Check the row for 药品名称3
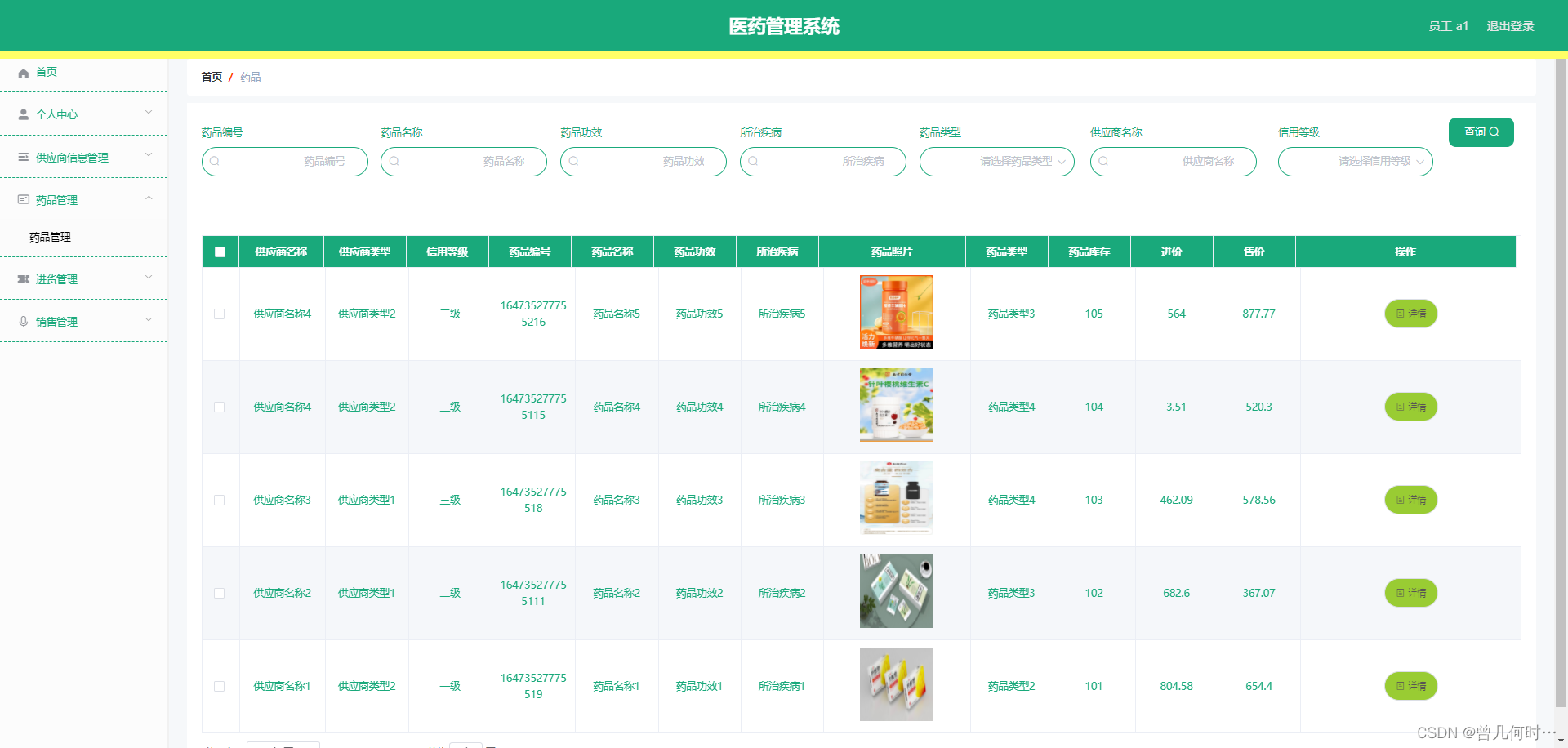This screenshot has height=748, width=1568. click(219, 500)
